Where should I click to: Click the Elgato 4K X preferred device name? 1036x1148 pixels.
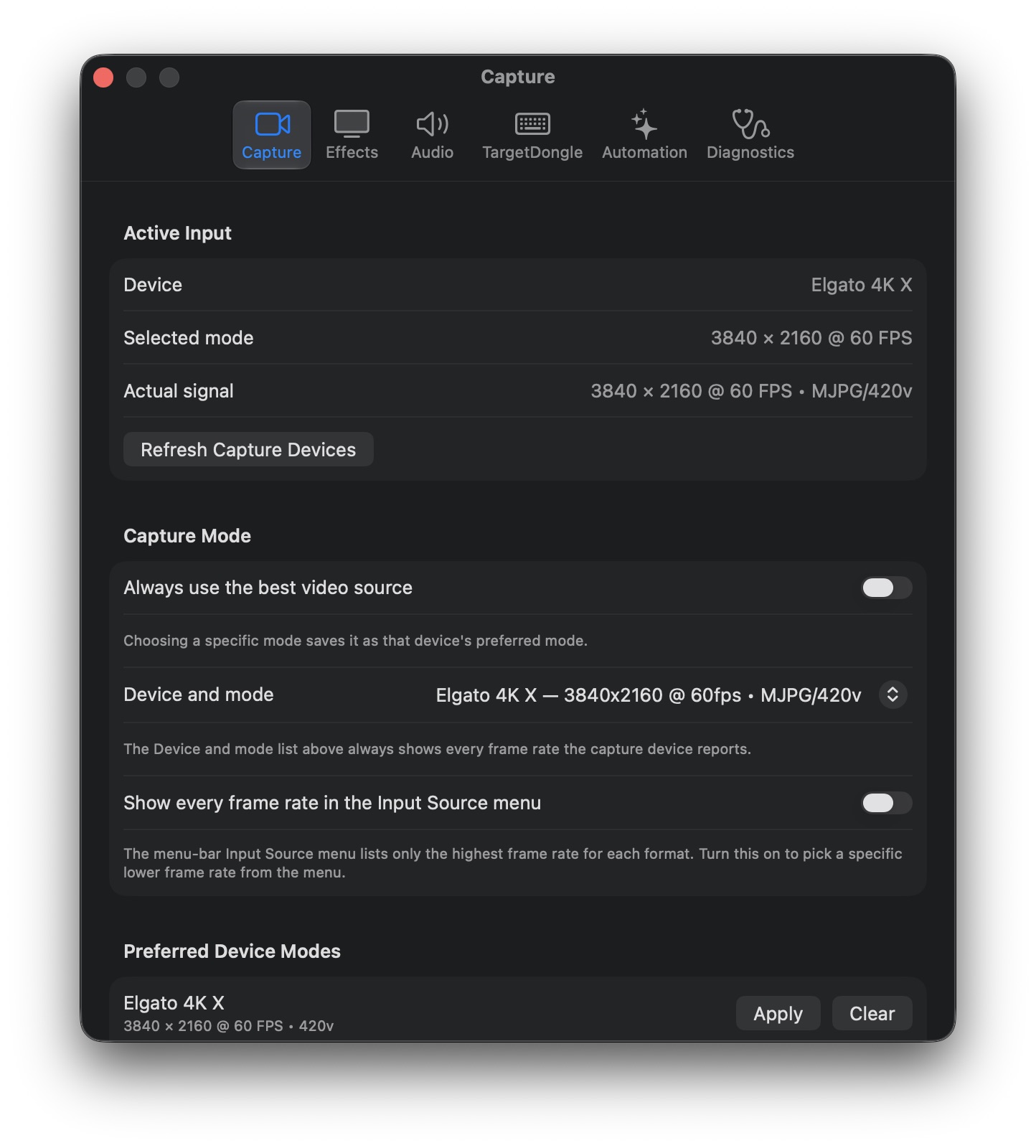click(174, 1002)
